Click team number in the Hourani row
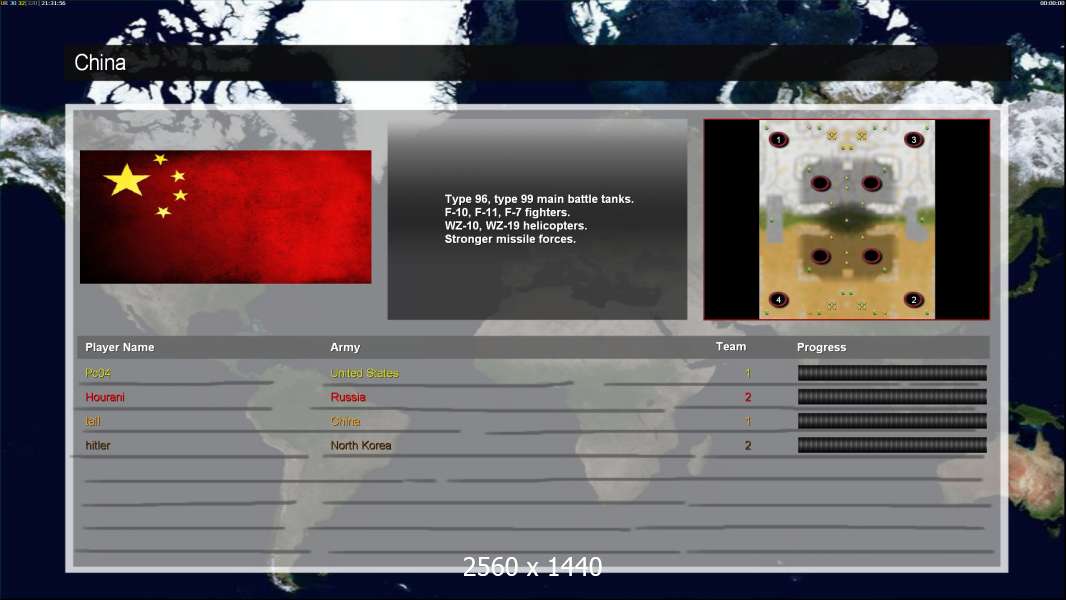The width and height of the screenshot is (1066, 600). (748, 397)
